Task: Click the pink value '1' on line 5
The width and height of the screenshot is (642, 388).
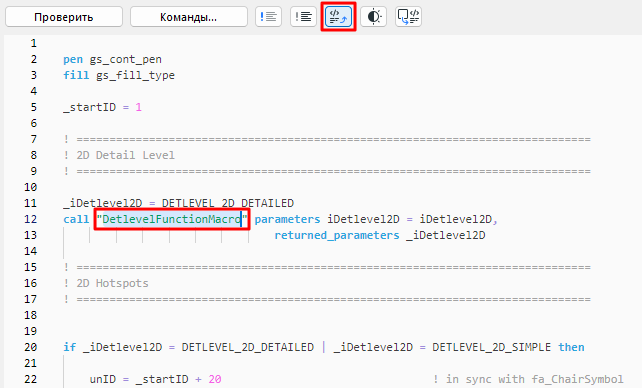Action: 138,107
